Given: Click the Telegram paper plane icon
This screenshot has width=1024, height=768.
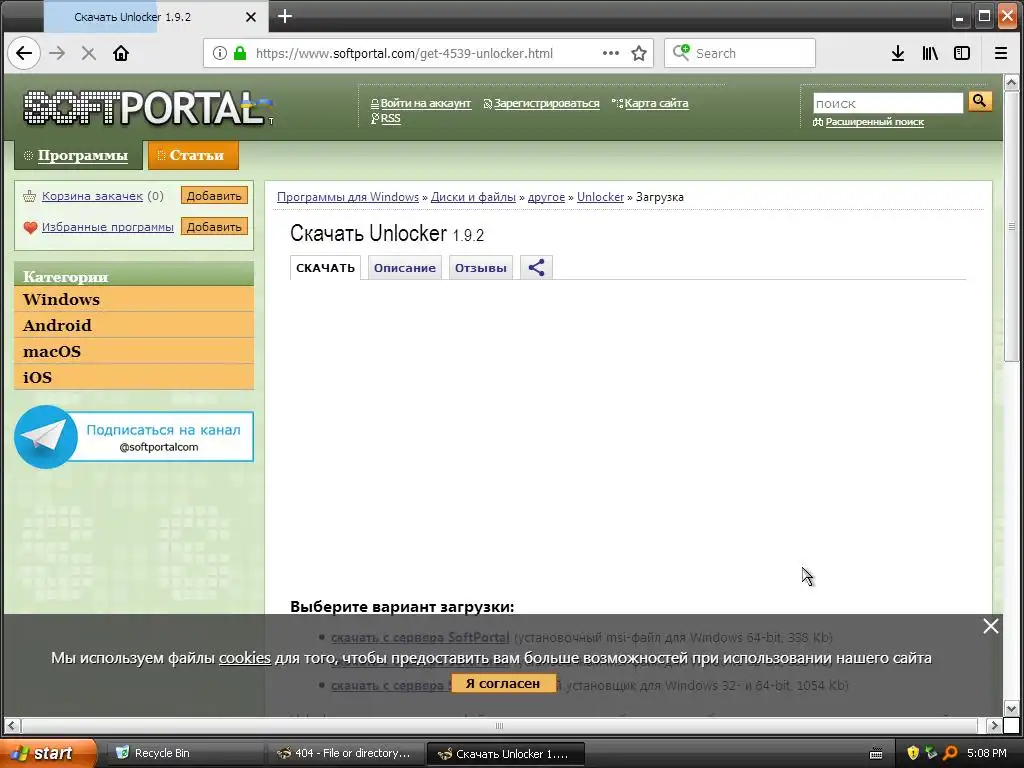Looking at the screenshot, I should [x=46, y=436].
